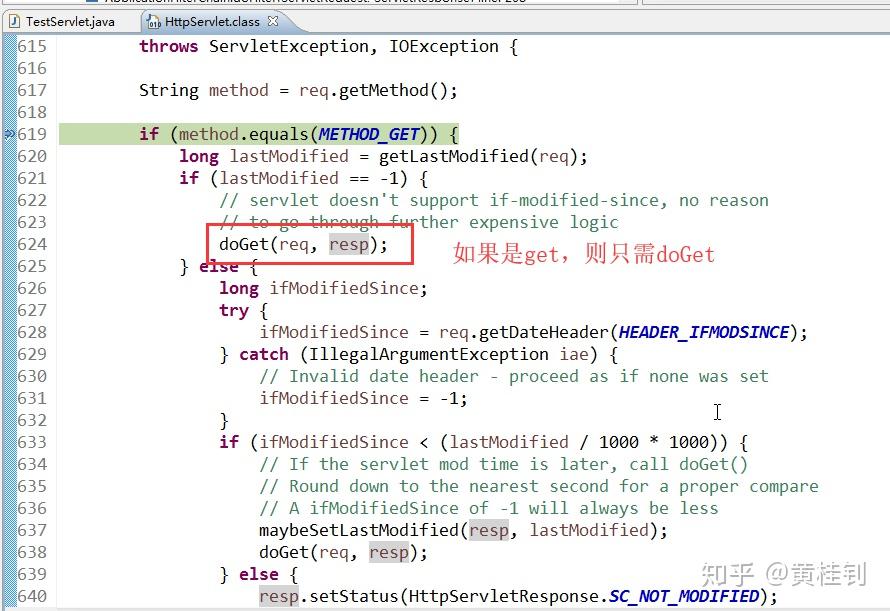Click on ServletException on line 615

coord(289,46)
